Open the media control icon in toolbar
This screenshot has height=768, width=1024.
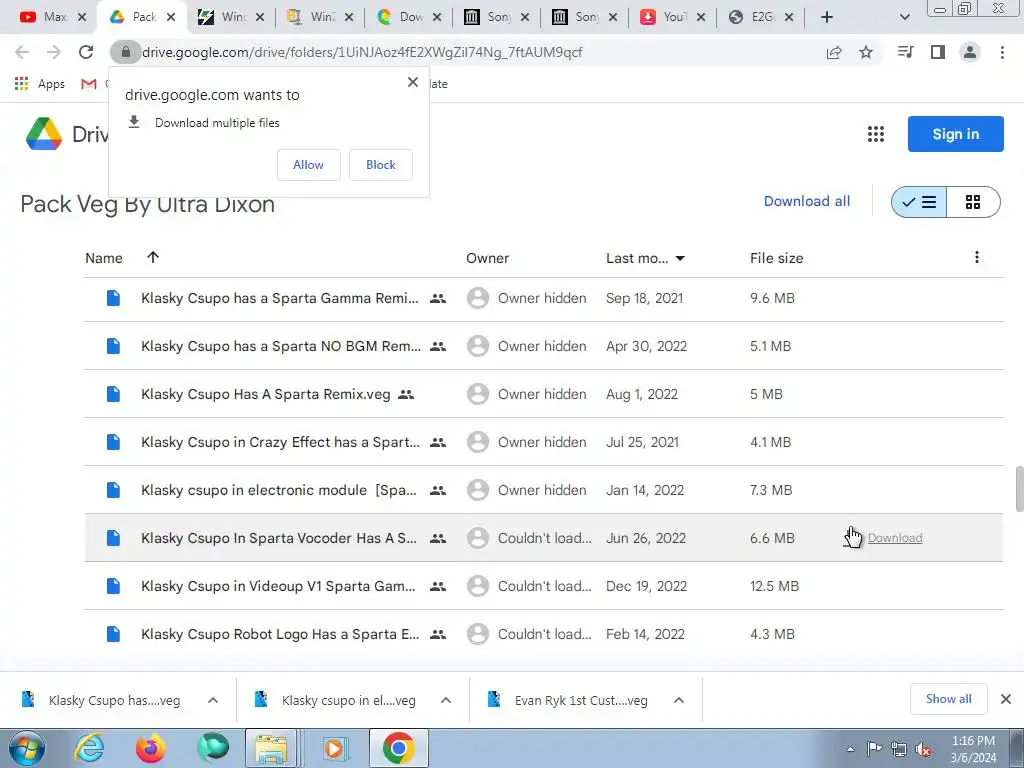[x=905, y=52]
